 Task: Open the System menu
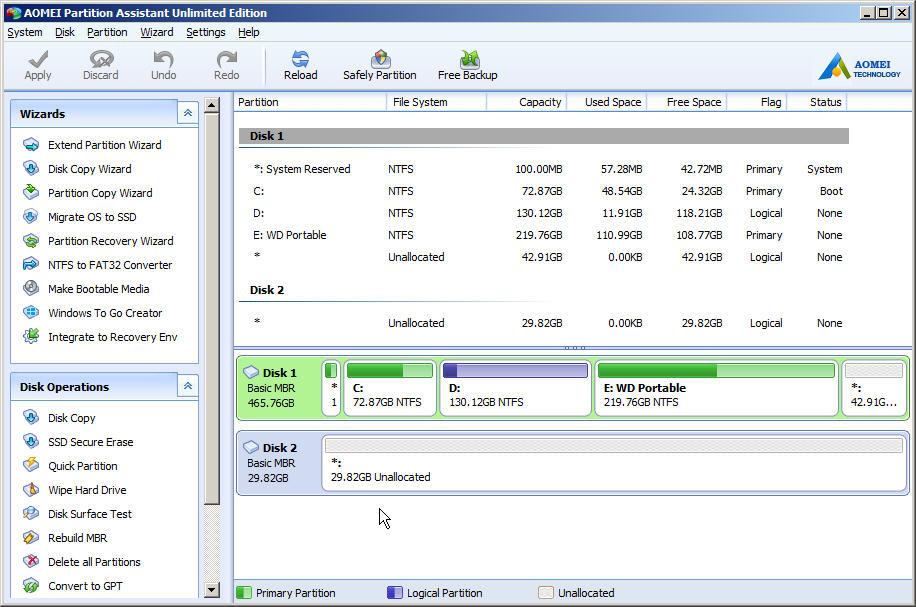point(25,32)
